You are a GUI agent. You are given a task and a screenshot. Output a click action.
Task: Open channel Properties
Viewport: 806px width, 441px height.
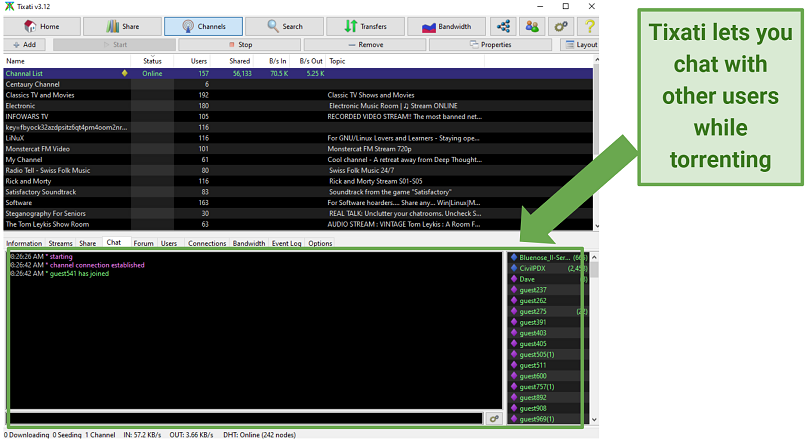click(x=490, y=45)
